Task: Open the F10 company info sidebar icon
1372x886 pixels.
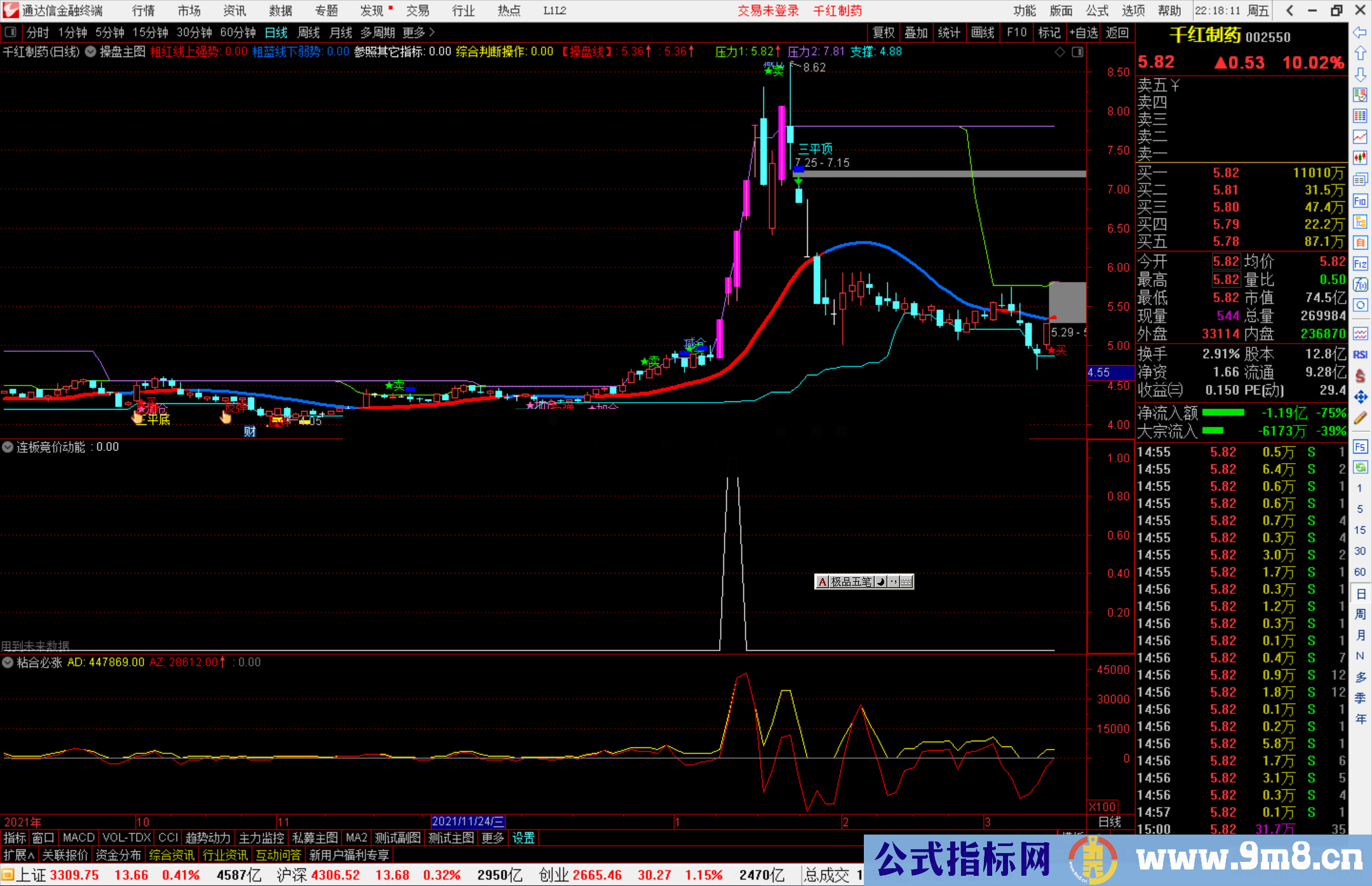Action: 1360,201
